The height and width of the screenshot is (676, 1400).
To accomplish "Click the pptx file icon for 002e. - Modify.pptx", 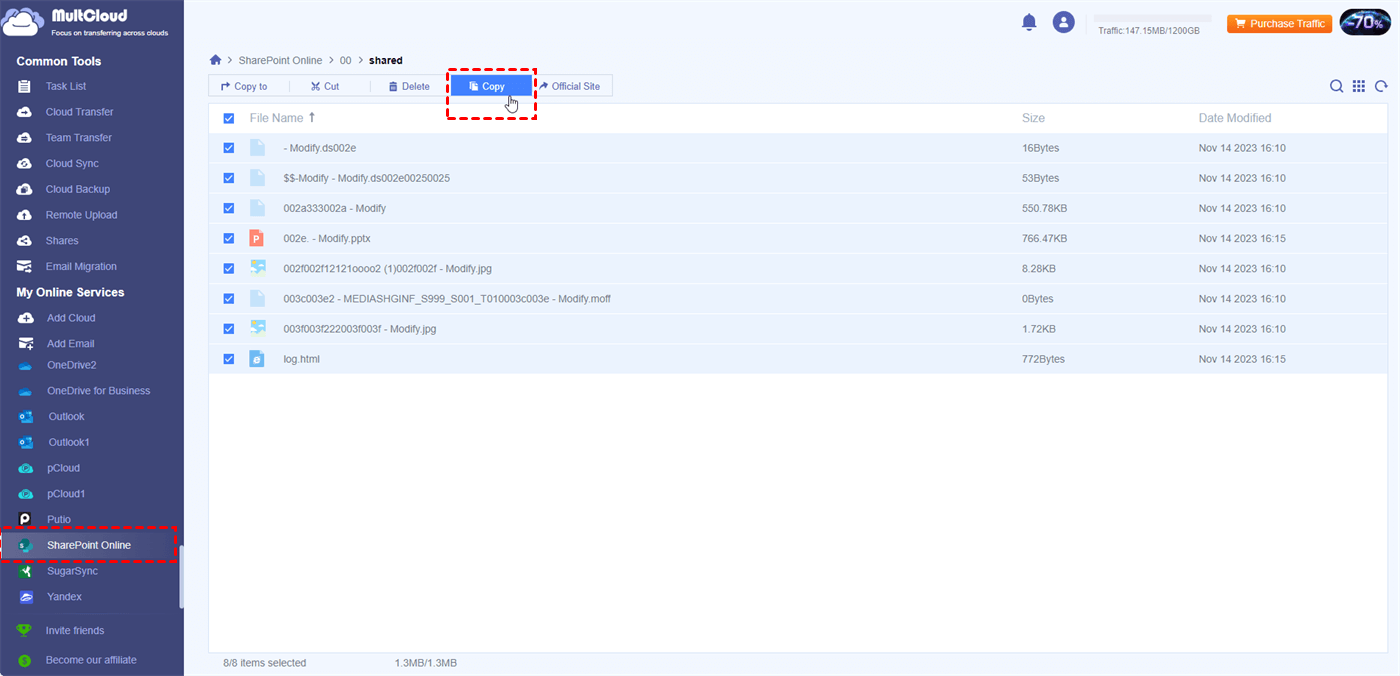I will pyautogui.click(x=257, y=238).
